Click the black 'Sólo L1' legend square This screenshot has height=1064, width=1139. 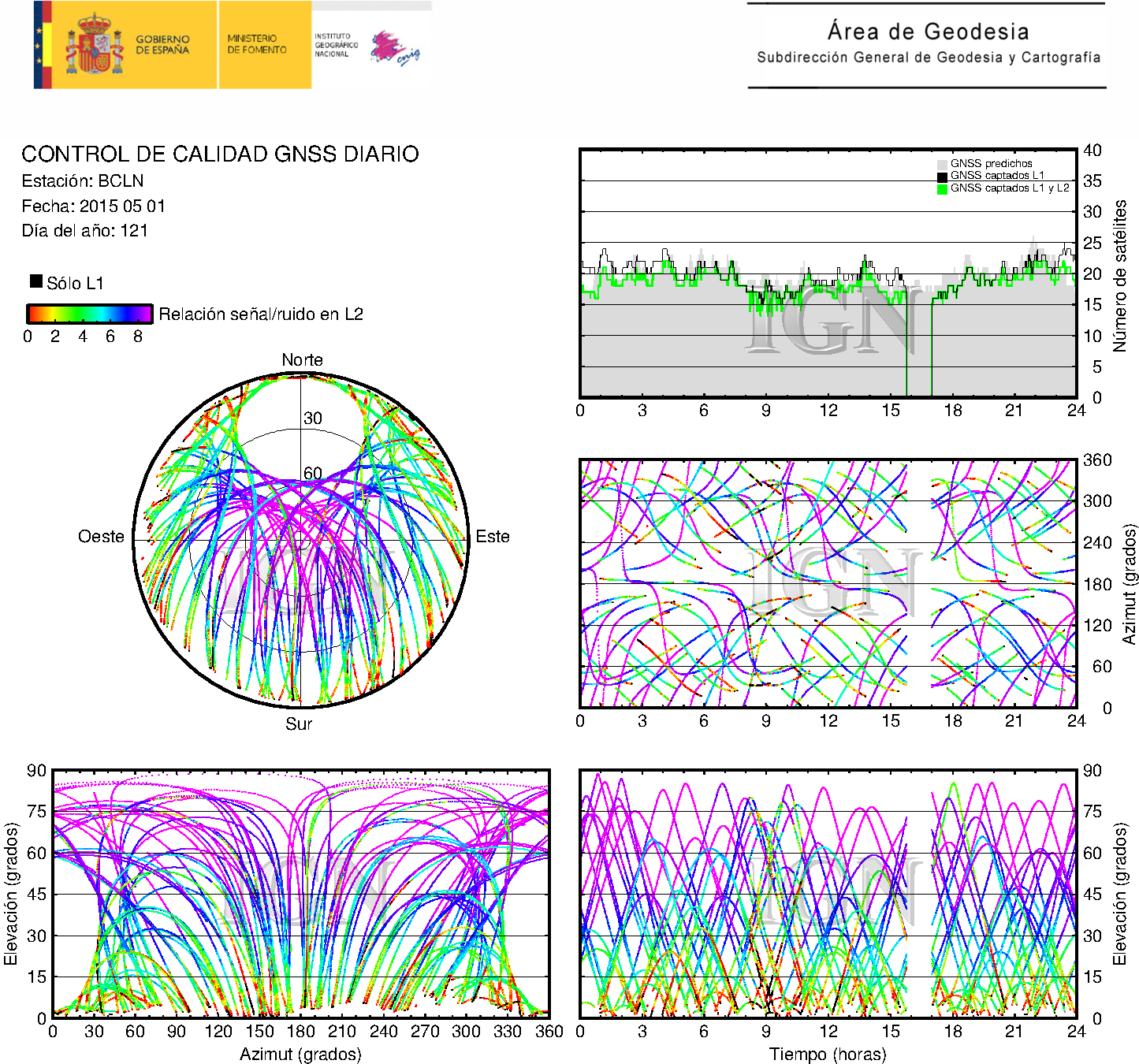click(x=36, y=281)
